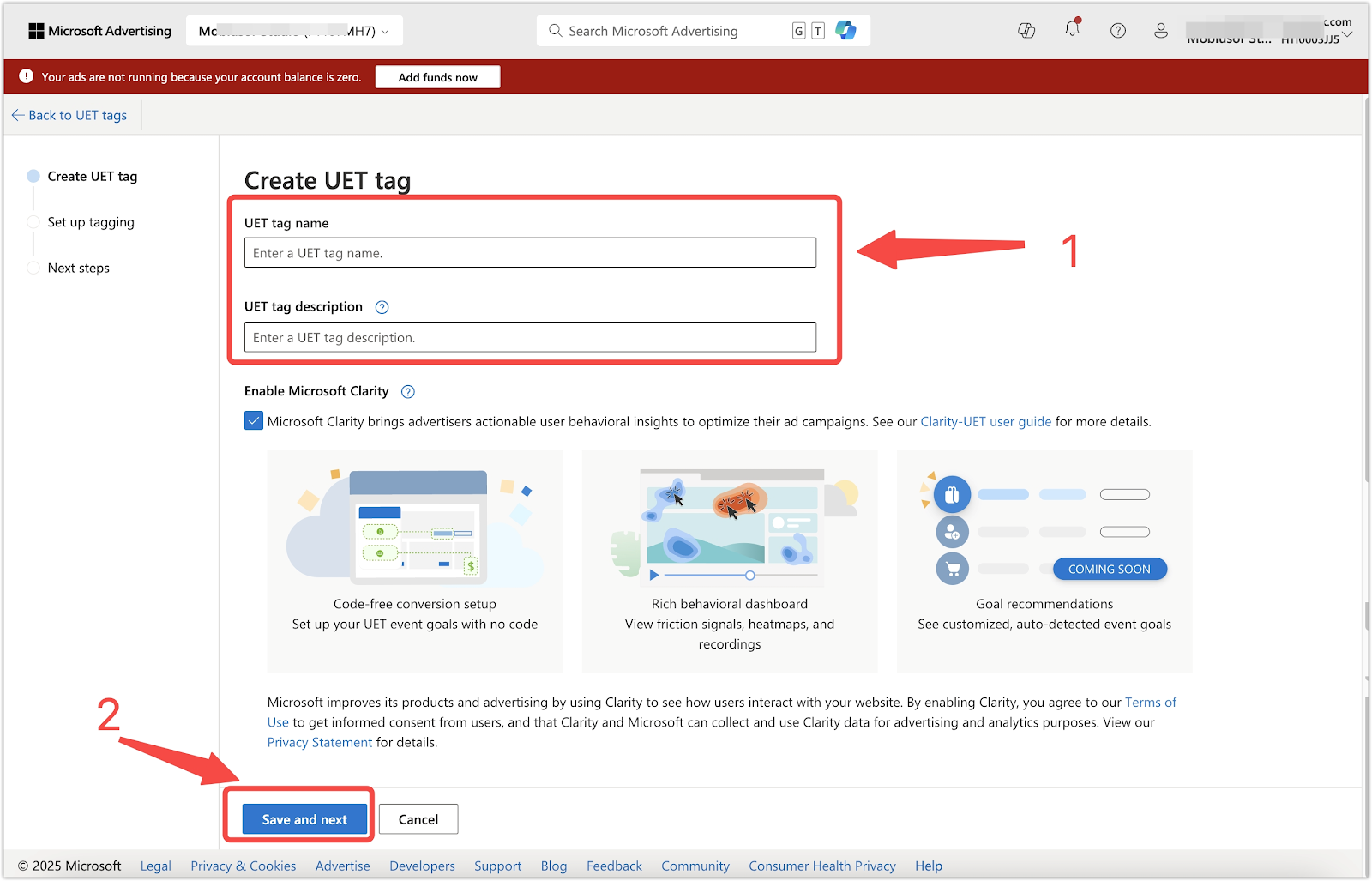Open the Privacy Statement link
Viewport: 1372px width, 881px height.
(x=320, y=743)
